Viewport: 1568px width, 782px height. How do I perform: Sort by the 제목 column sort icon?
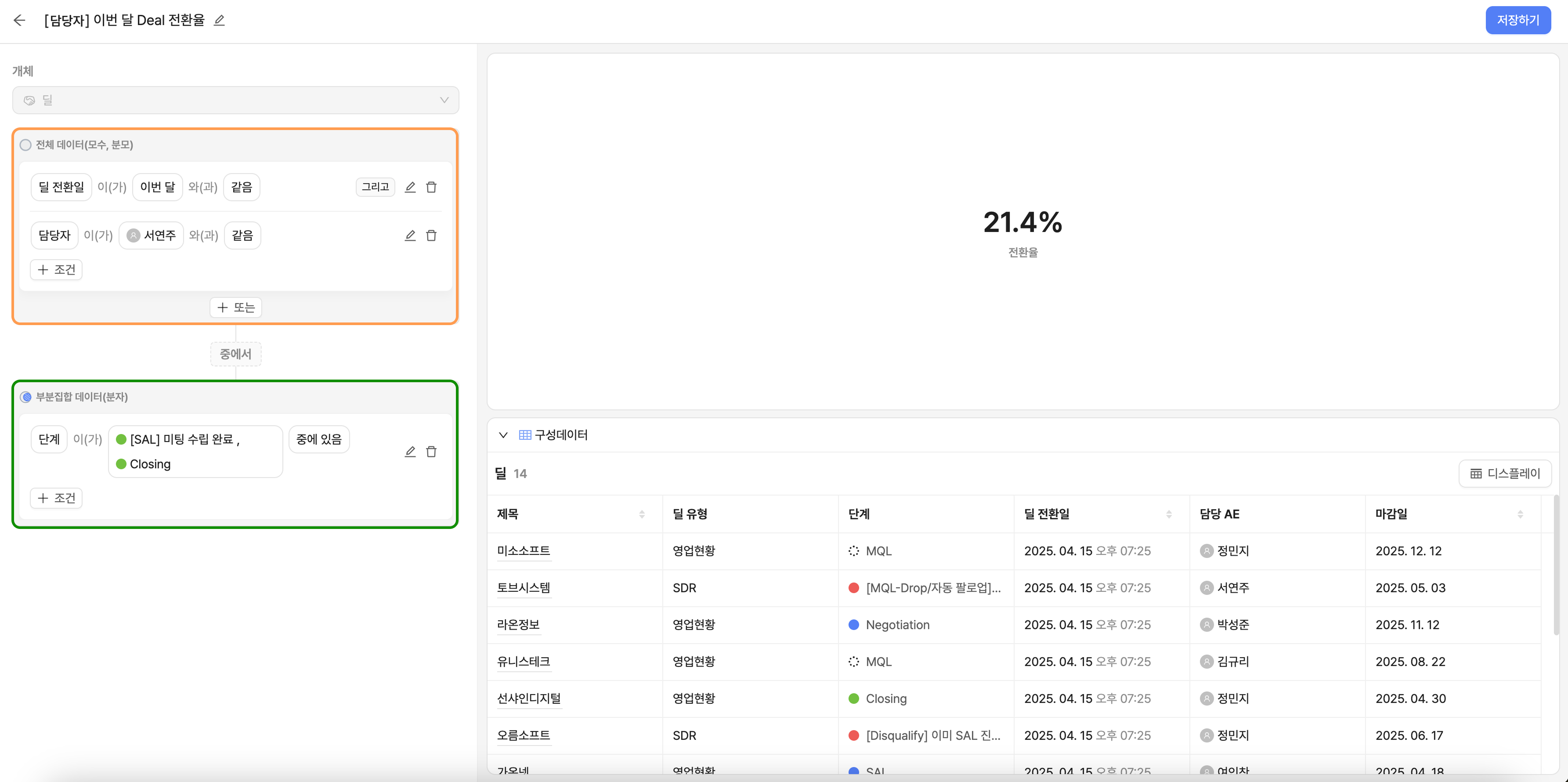tap(642, 514)
